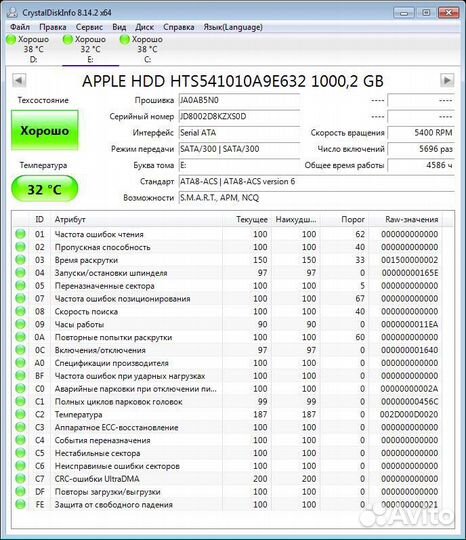Click status icon for Аварийные парковки row
This screenshot has height=540, width=466.
(x=20, y=388)
